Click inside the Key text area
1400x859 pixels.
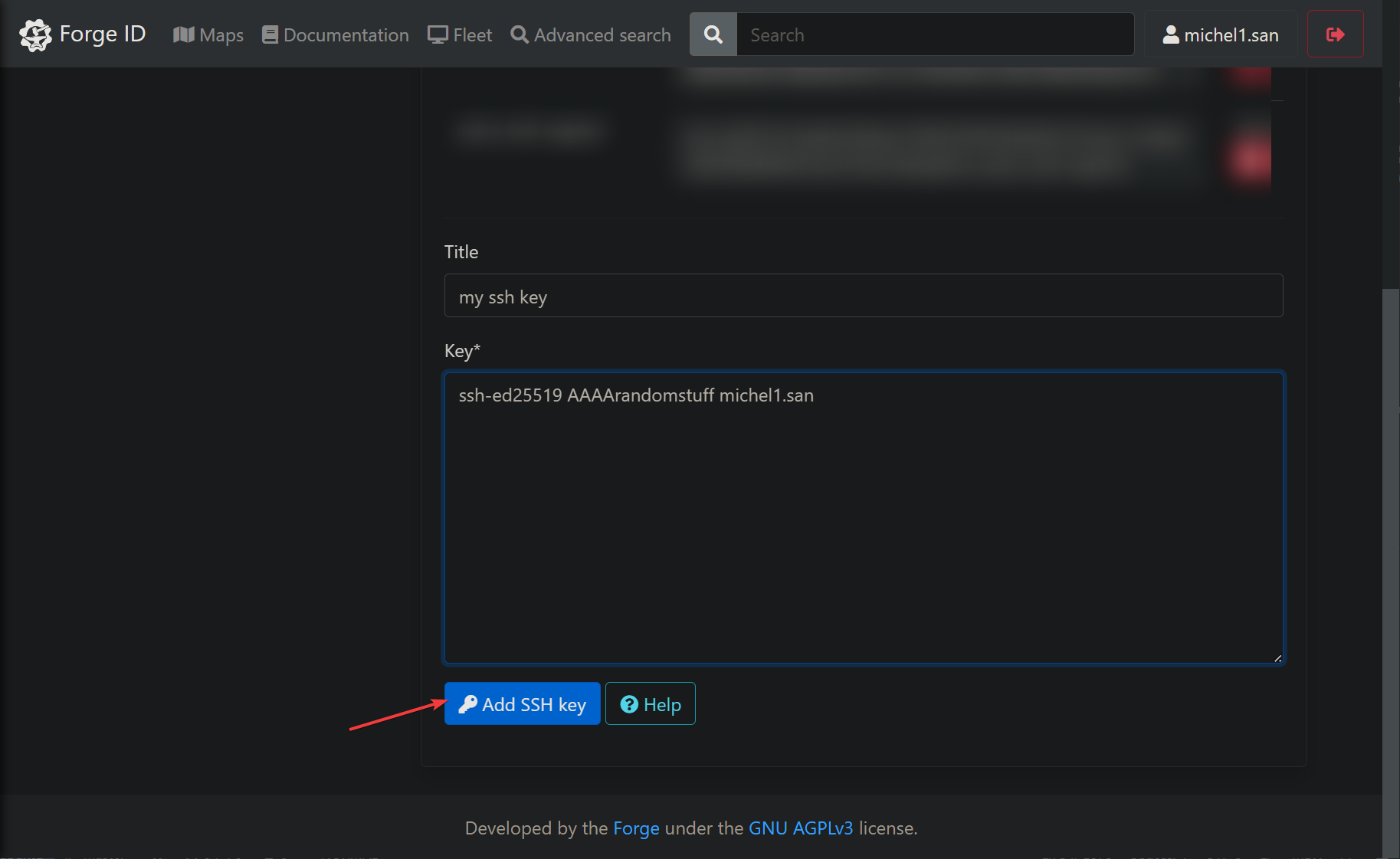point(863,517)
